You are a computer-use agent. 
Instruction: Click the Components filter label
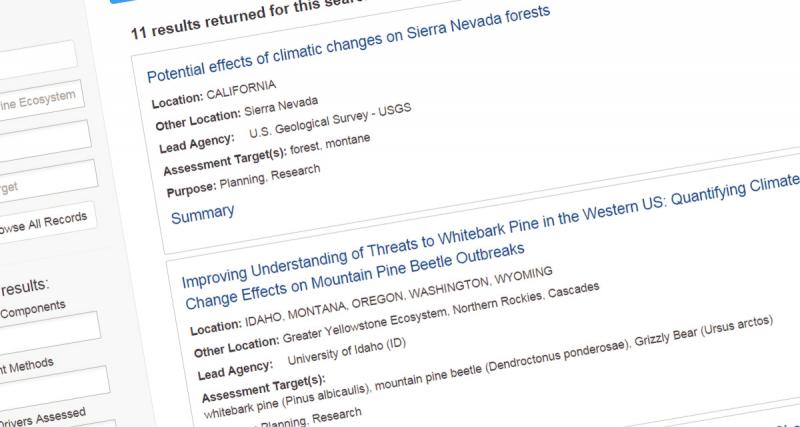[36, 308]
